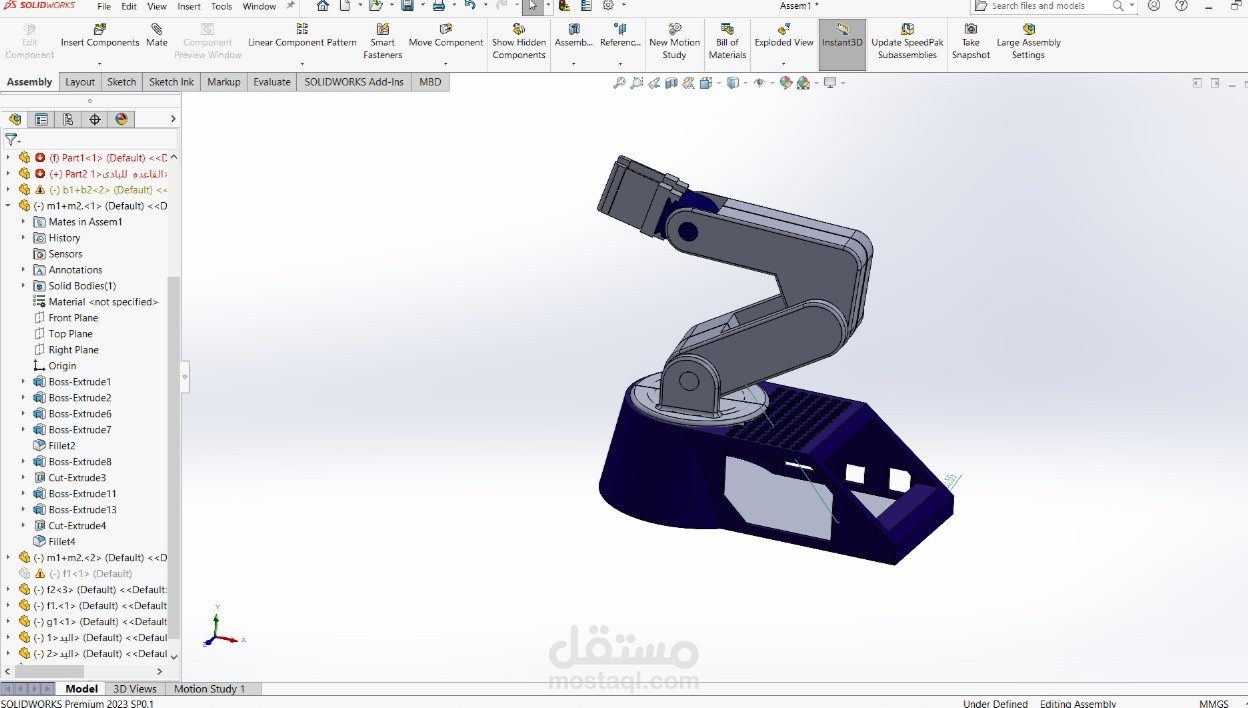Viewport: 1248px width, 708px height.
Task: Click the panel collapse handle
Action: coord(185,378)
